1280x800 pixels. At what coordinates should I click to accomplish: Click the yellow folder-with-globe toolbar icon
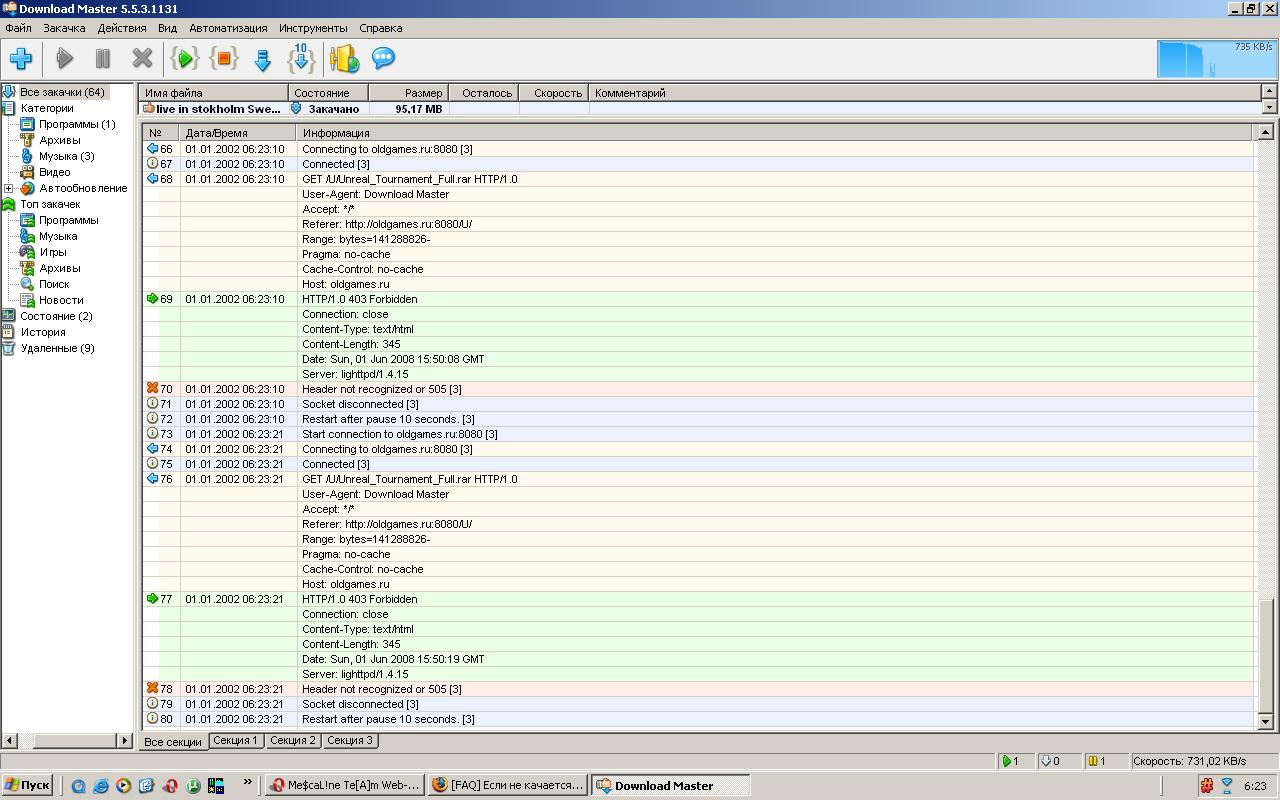tap(344, 59)
